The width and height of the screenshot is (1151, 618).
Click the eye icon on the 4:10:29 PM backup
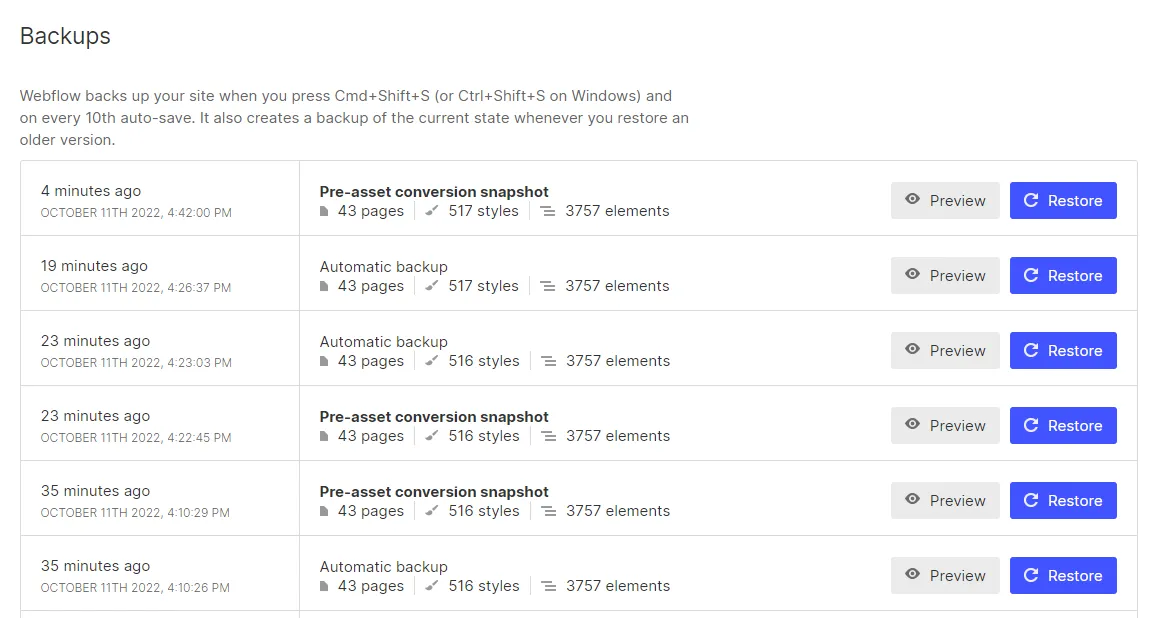coord(912,499)
